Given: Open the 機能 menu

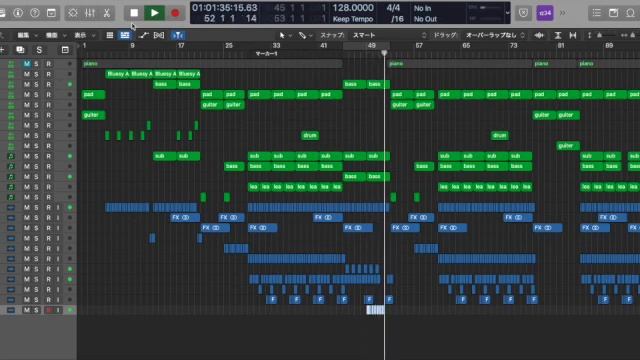Looking at the screenshot, I should 56,36.
